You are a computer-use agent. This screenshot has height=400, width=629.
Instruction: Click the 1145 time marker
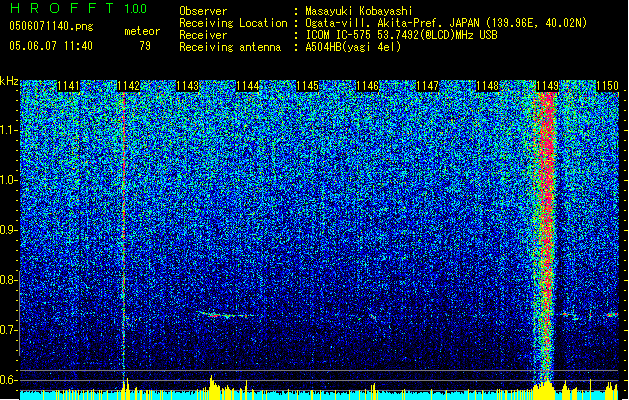(308, 86)
